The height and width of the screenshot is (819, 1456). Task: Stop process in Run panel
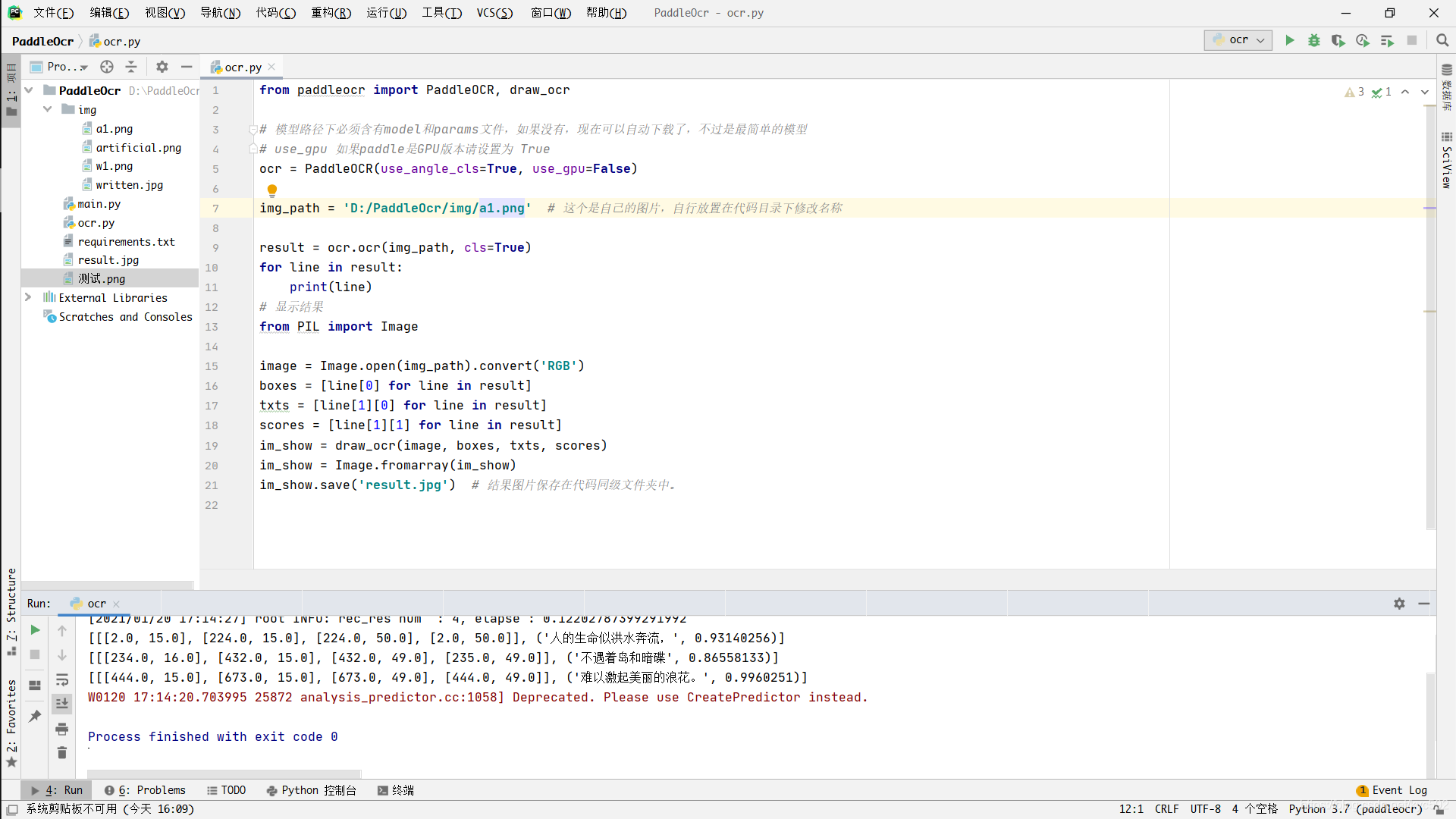[35, 654]
